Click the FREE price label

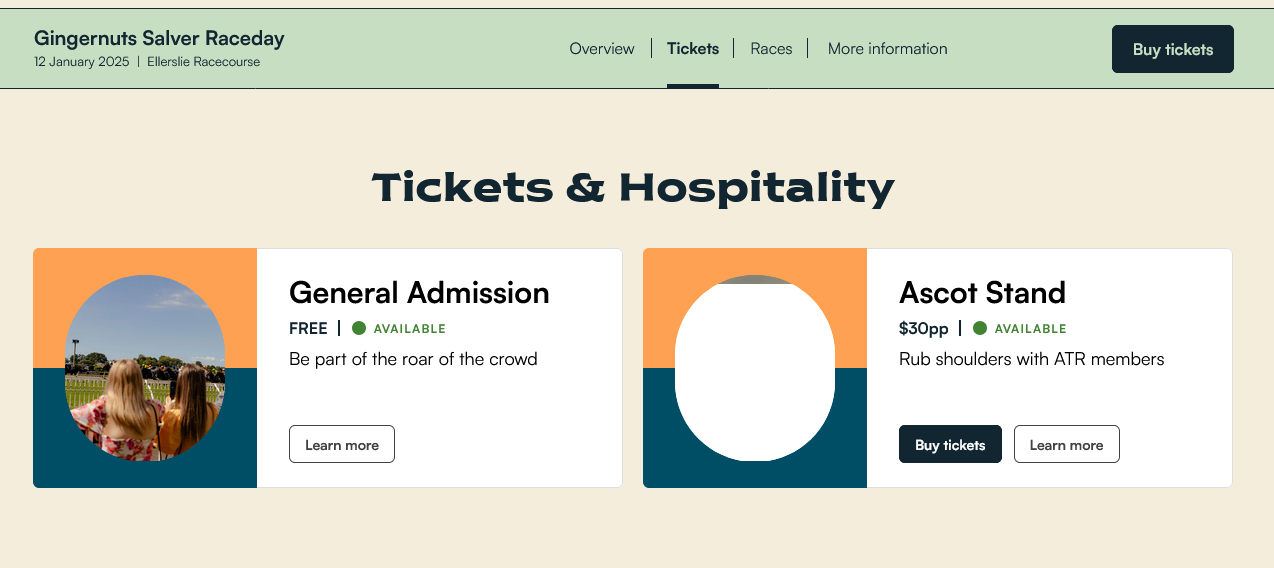tap(308, 328)
